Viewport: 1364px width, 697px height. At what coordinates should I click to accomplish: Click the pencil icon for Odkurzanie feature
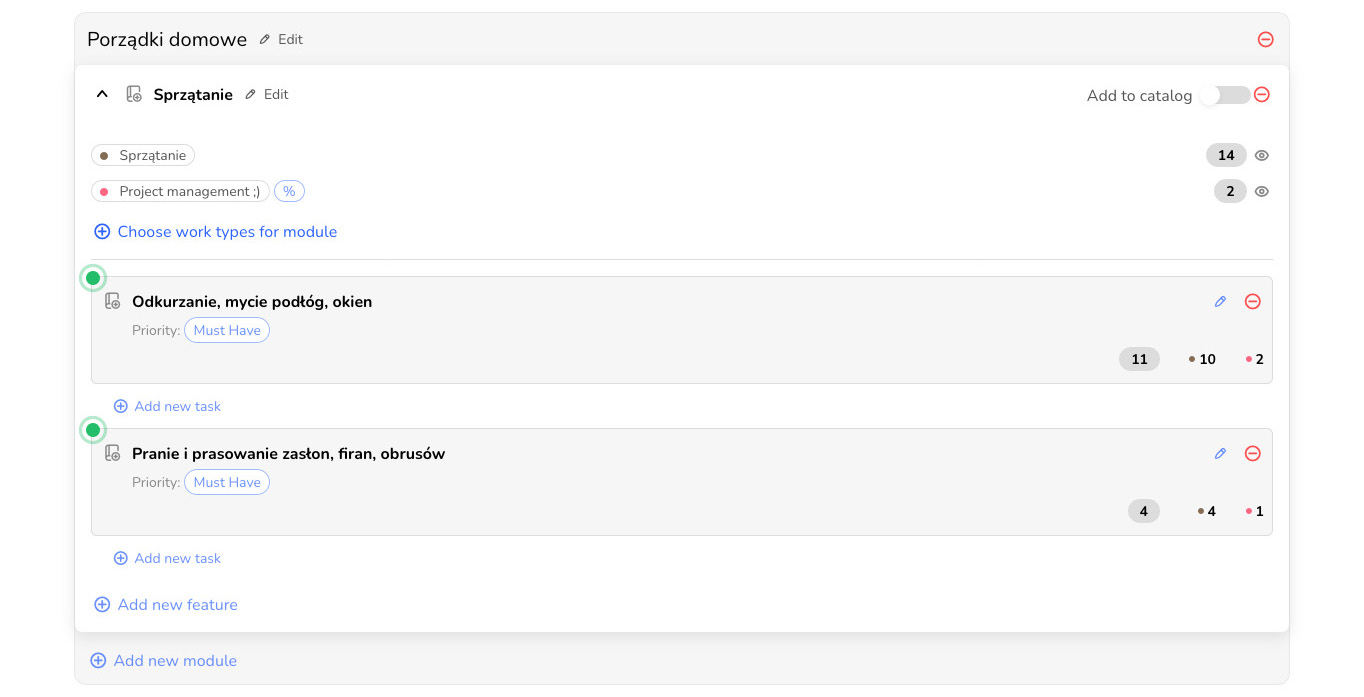(x=1220, y=302)
